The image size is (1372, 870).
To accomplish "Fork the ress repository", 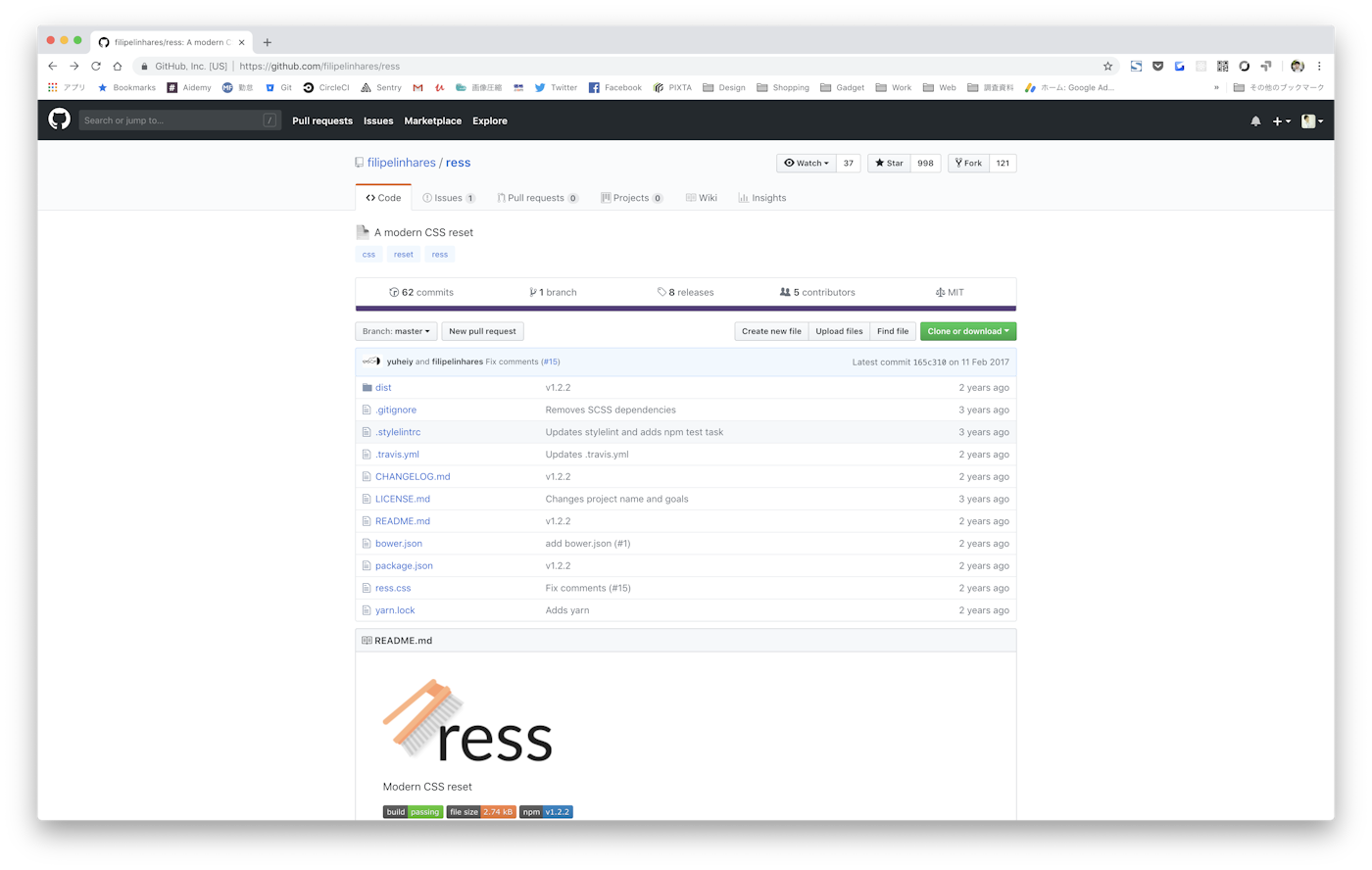I will click(x=968, y=164).
